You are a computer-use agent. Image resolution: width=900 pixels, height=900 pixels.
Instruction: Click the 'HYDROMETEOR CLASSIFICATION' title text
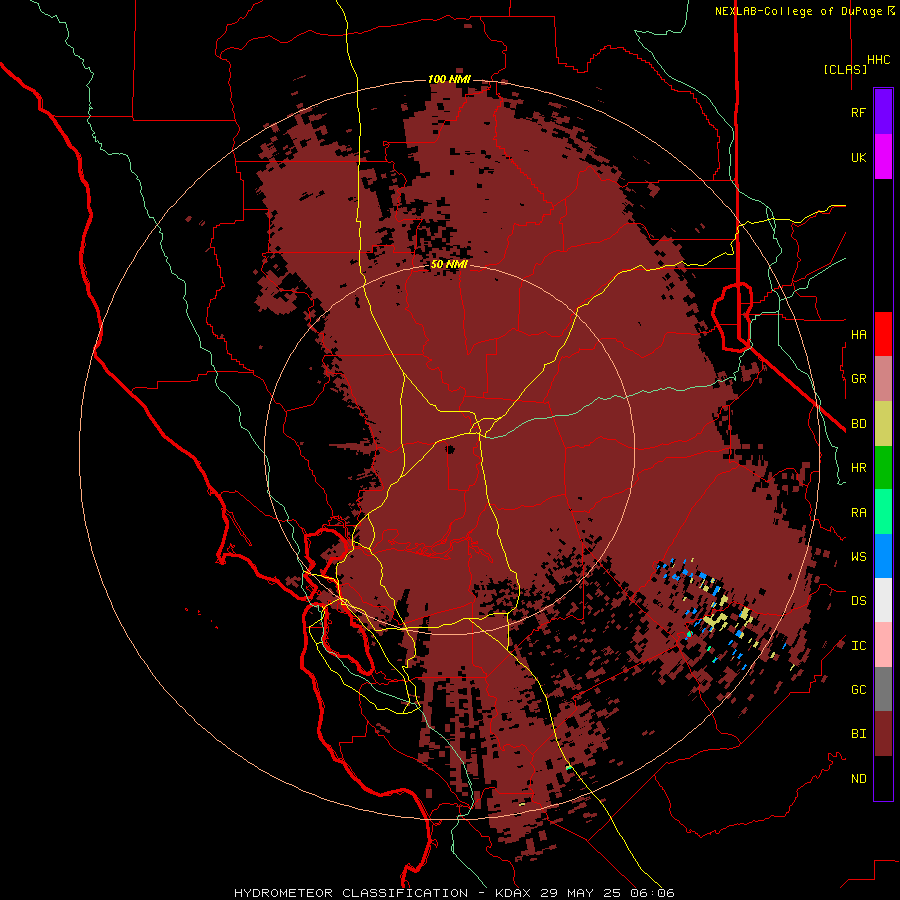click(x=351, y=893)
